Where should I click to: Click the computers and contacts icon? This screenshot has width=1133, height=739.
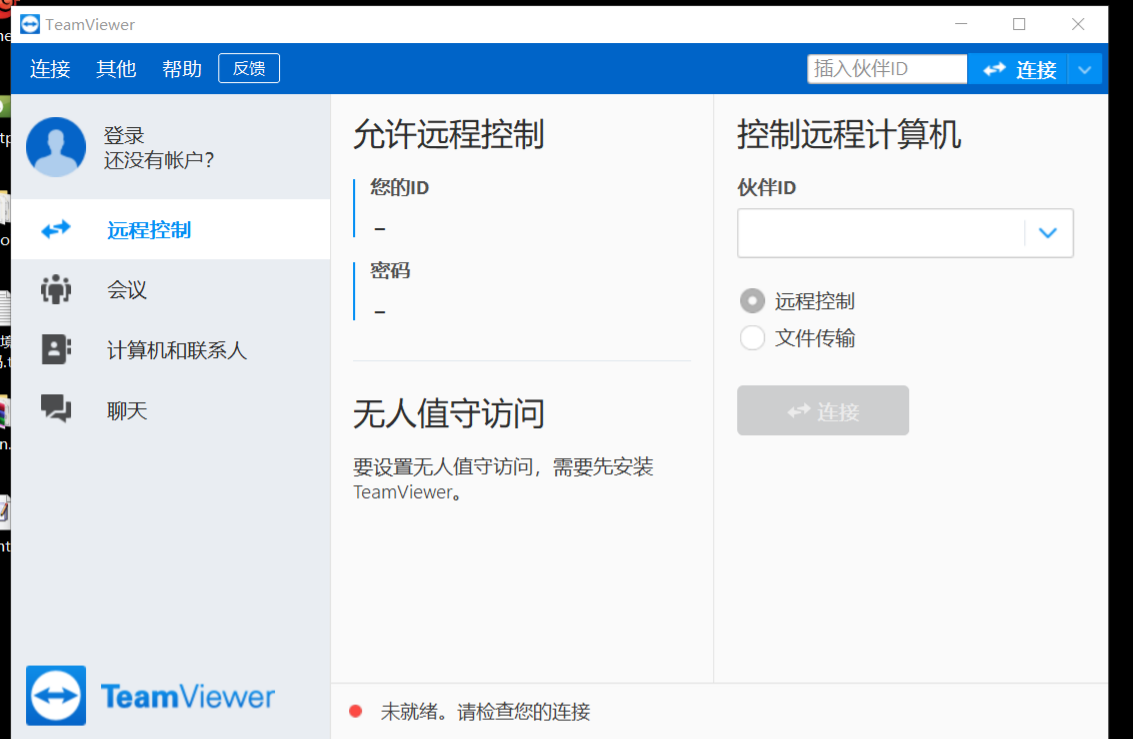pos(56,350)
